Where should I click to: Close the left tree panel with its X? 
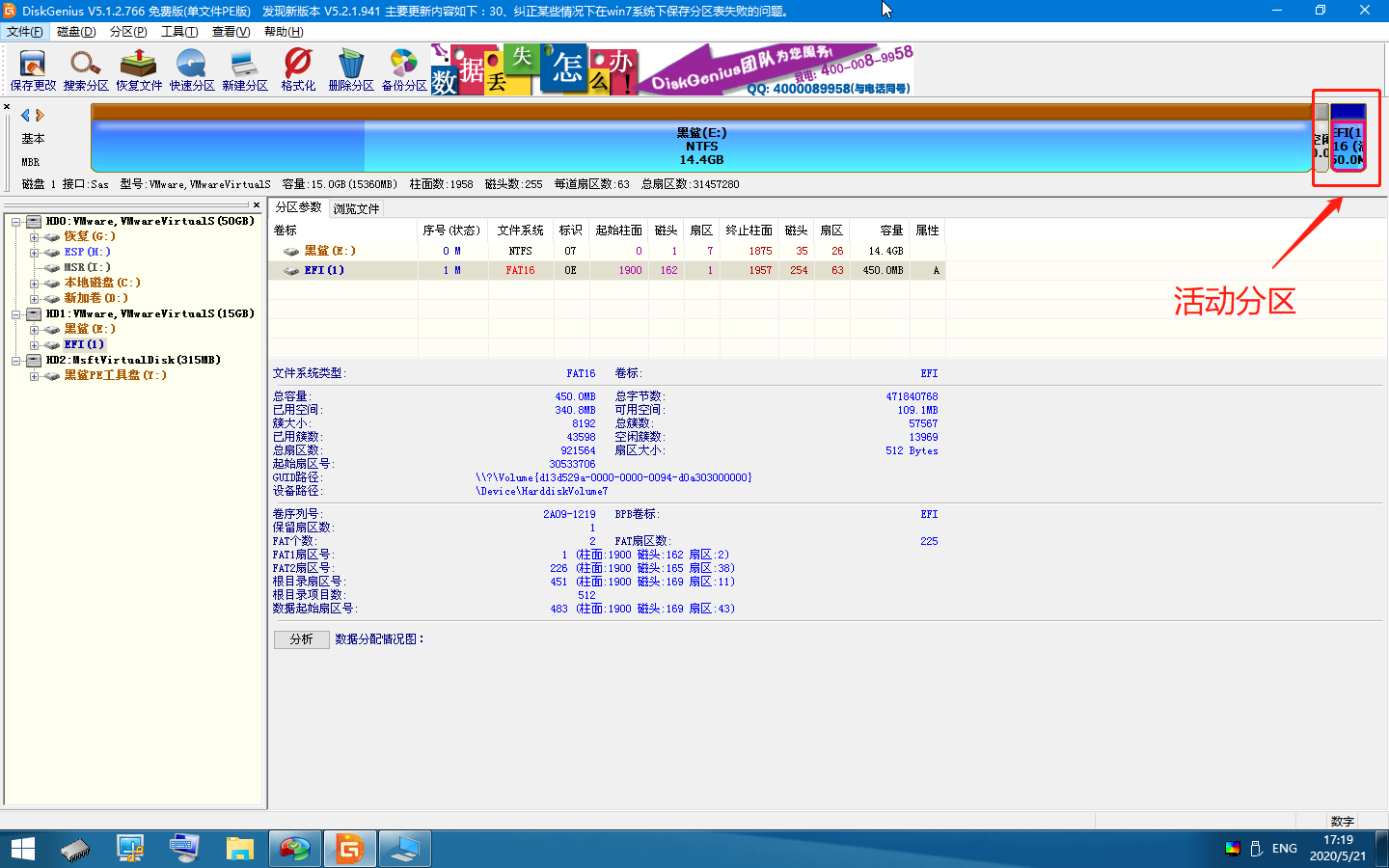[257, 204]
